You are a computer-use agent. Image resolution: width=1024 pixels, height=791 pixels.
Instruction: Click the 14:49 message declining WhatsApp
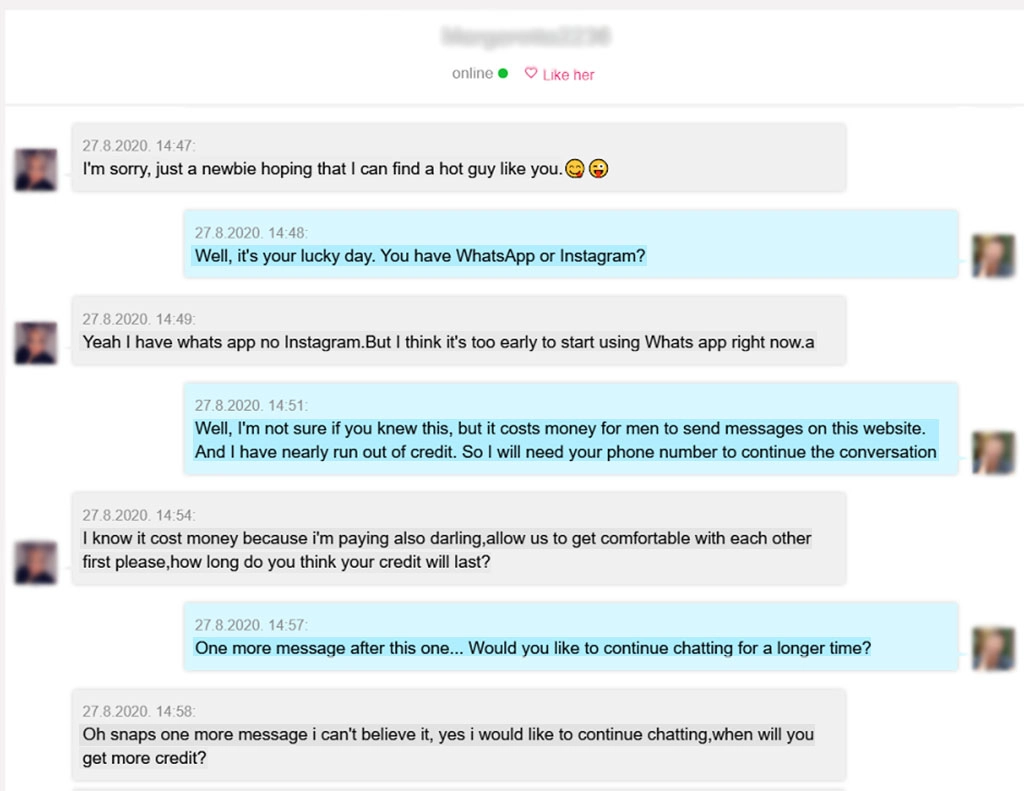point(447,342)
